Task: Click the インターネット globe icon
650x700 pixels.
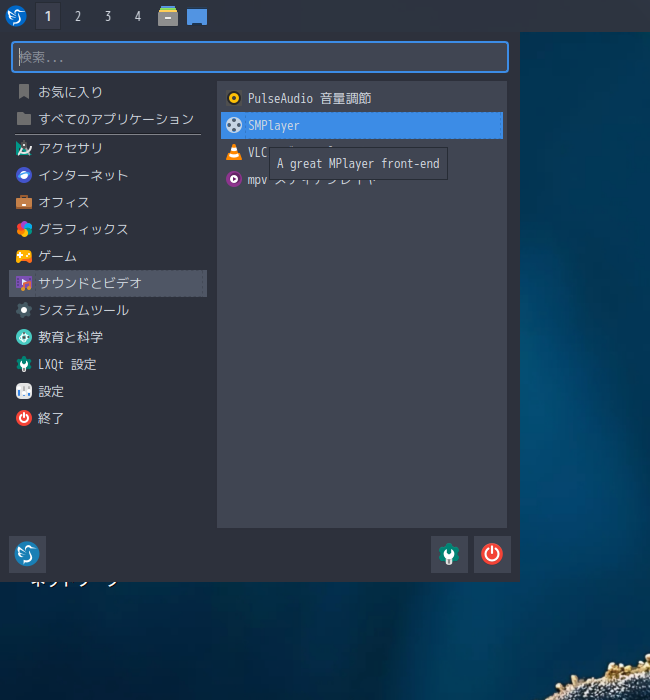Action: coord(24,175)
